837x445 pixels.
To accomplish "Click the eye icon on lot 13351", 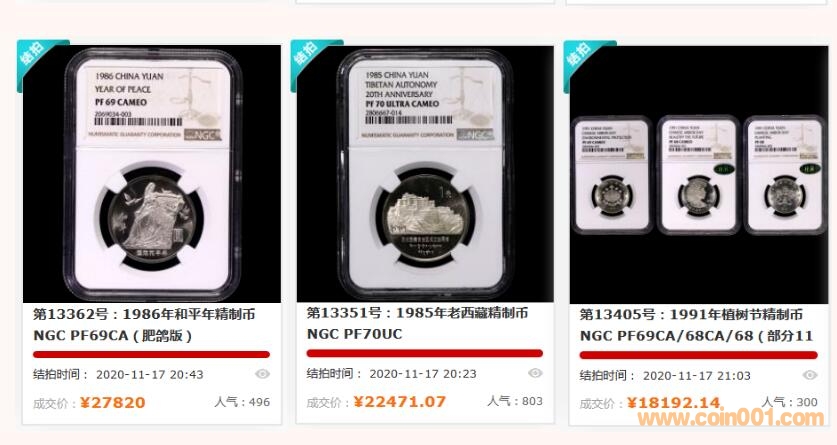I will (535, 373).
